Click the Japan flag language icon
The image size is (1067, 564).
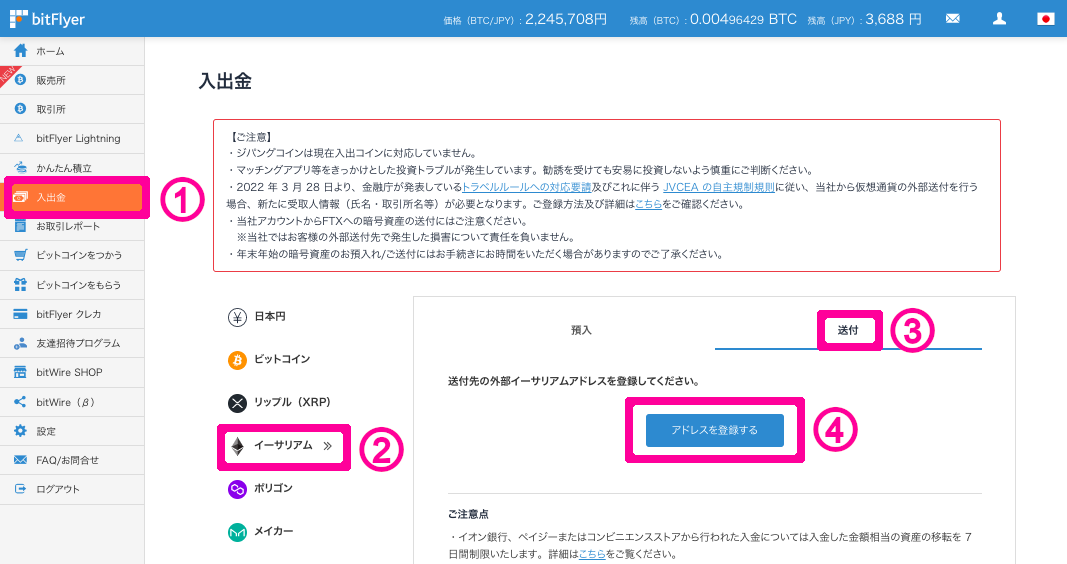pos(1045,18)
